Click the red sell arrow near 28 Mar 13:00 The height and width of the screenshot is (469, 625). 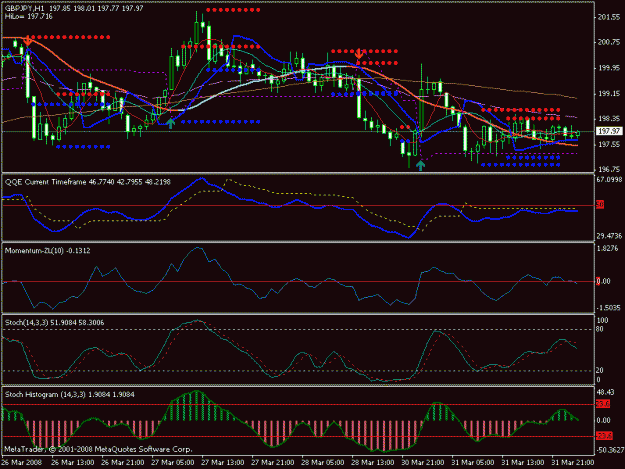[359, 54]
